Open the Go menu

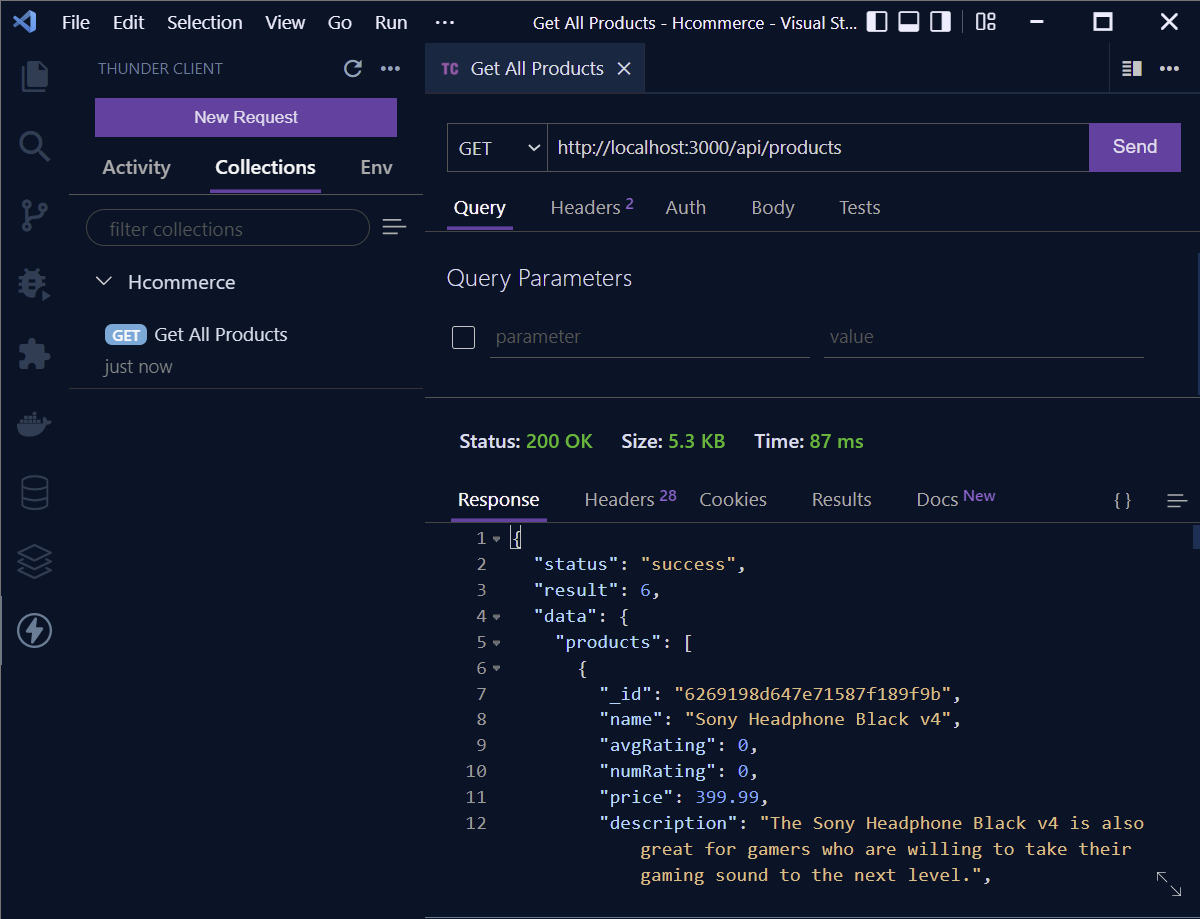coord(340,22)
